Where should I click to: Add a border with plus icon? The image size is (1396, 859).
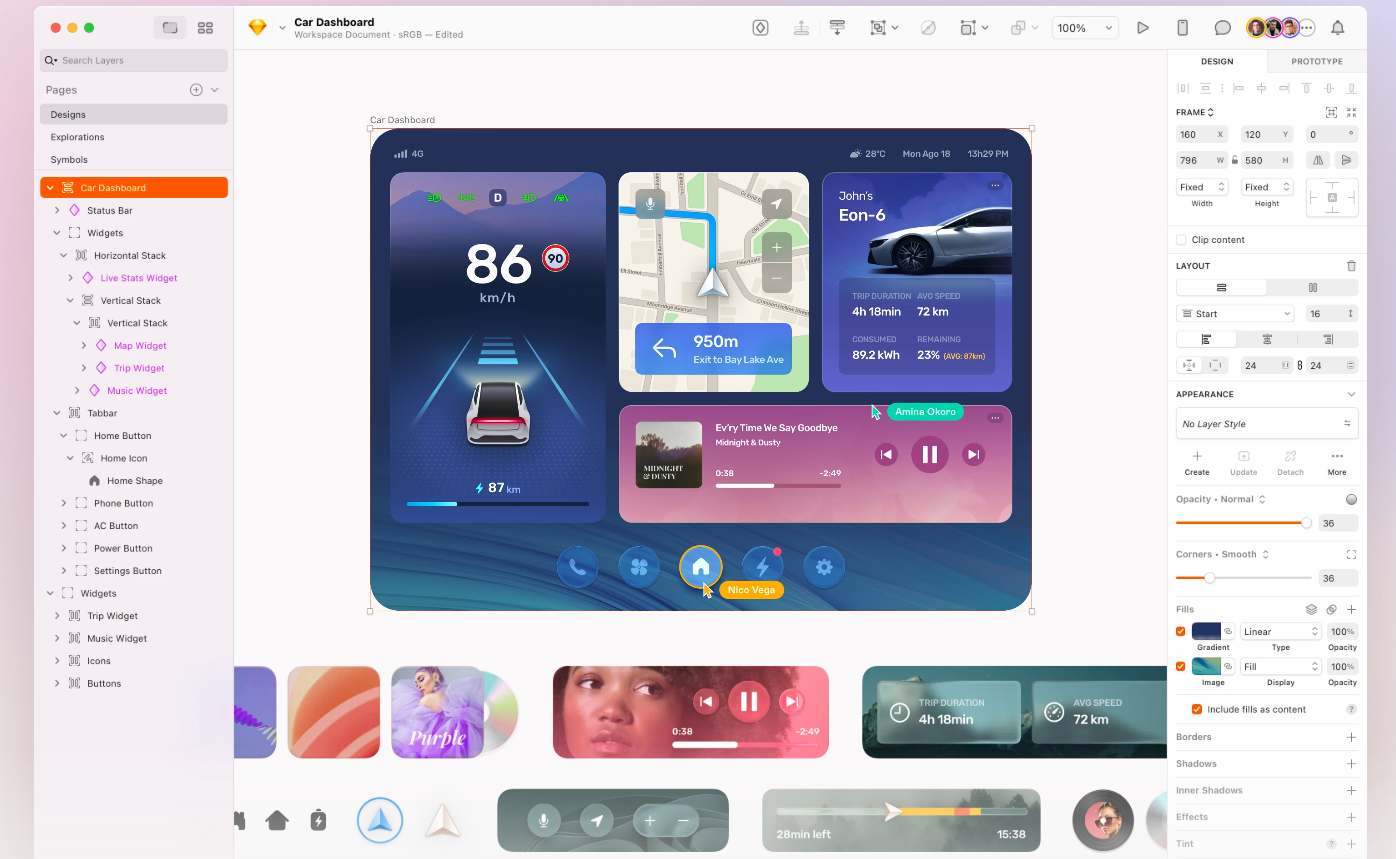[1351, 737]
